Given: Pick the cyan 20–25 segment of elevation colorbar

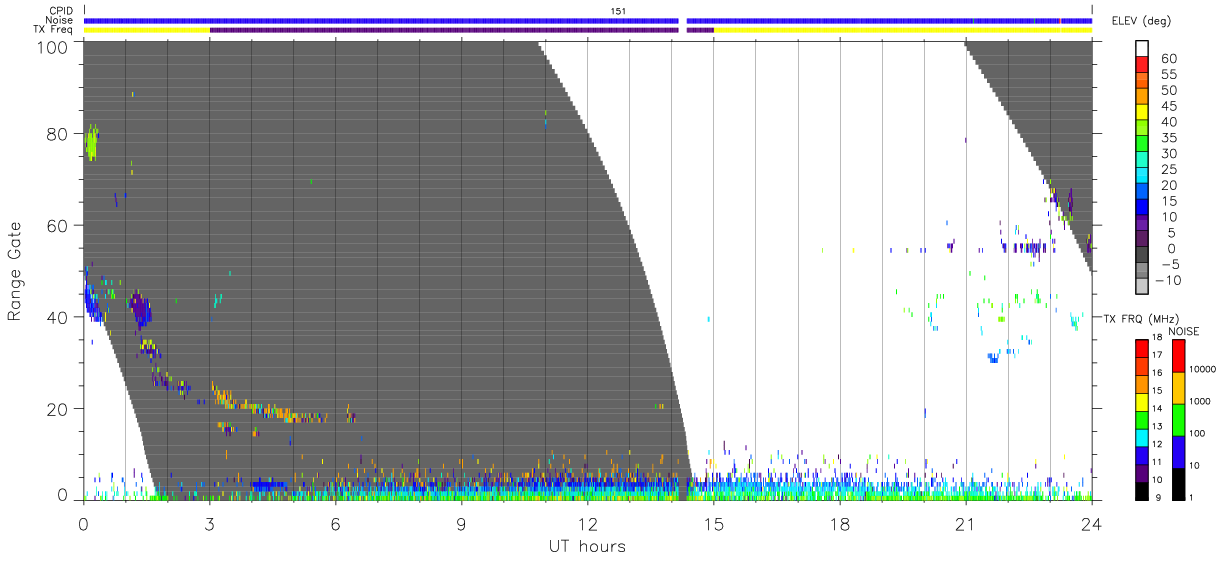Looking at the screenshot, I should click(x=1142, y=177).
